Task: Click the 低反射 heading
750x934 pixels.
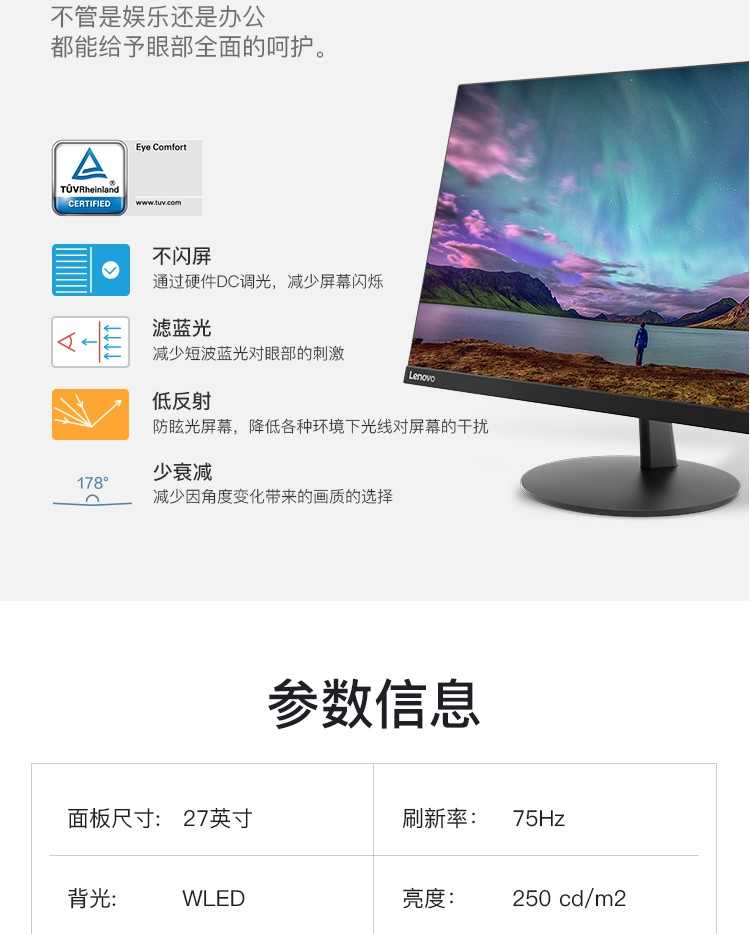Action: 182,401
